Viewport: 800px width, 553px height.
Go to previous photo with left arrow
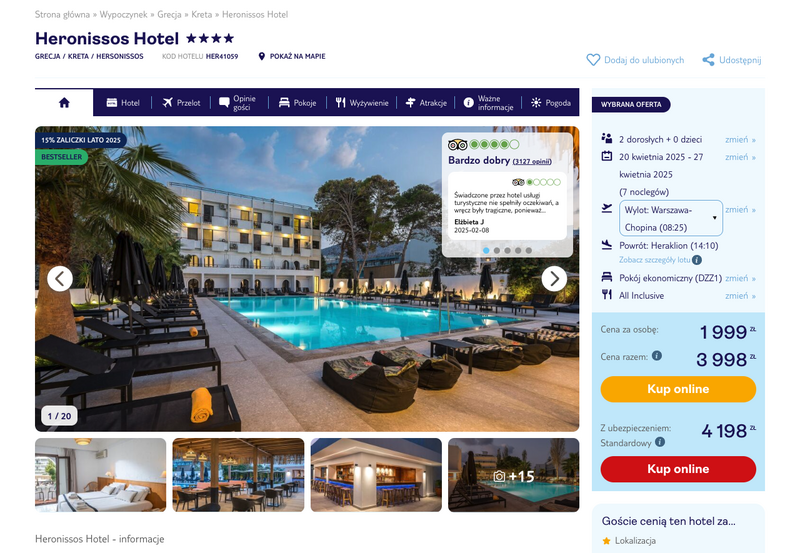click(60, 279)
